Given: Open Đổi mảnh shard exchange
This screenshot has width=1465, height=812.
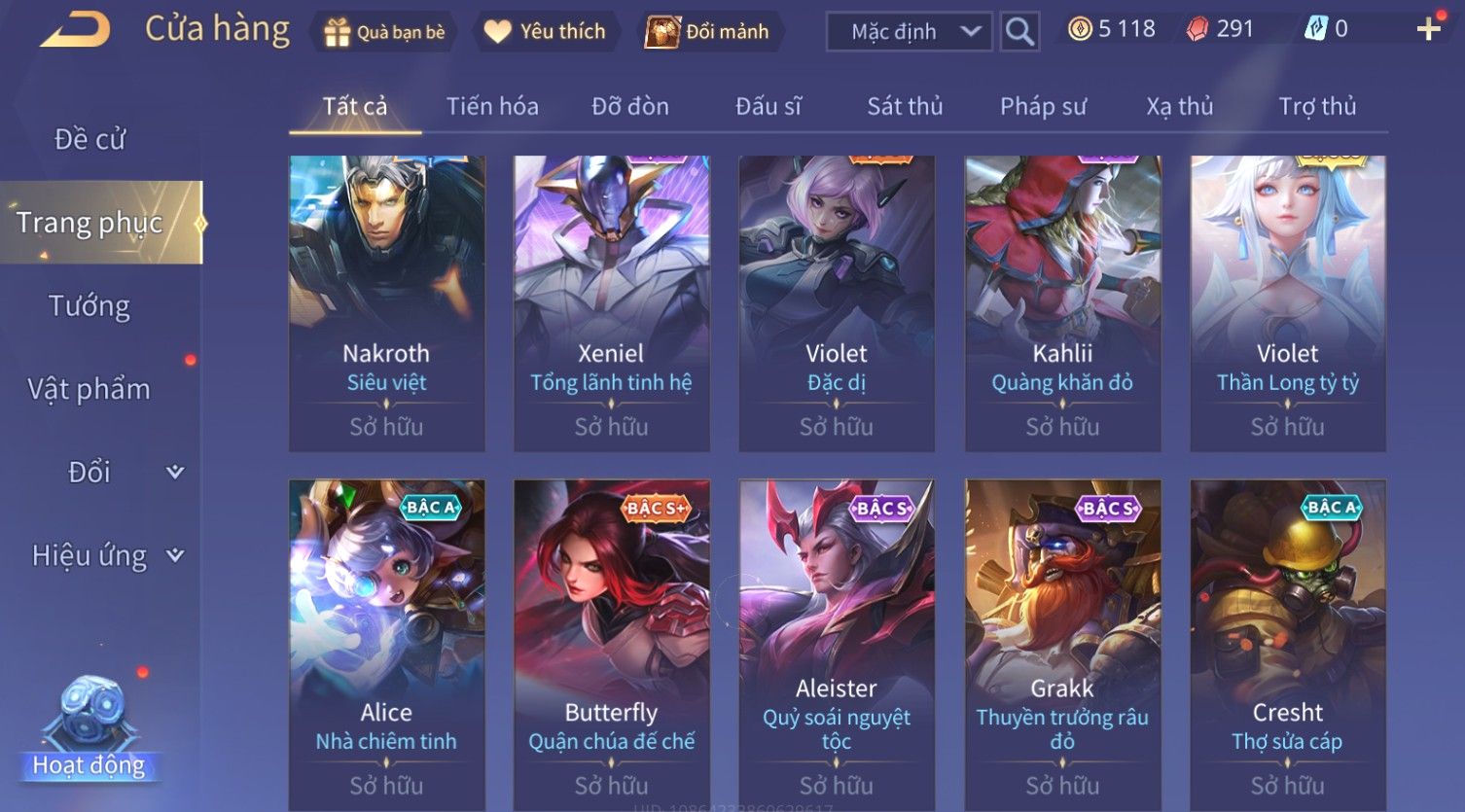Looking at the screenshot, I should pyautogui.click(x=710, y=32).
